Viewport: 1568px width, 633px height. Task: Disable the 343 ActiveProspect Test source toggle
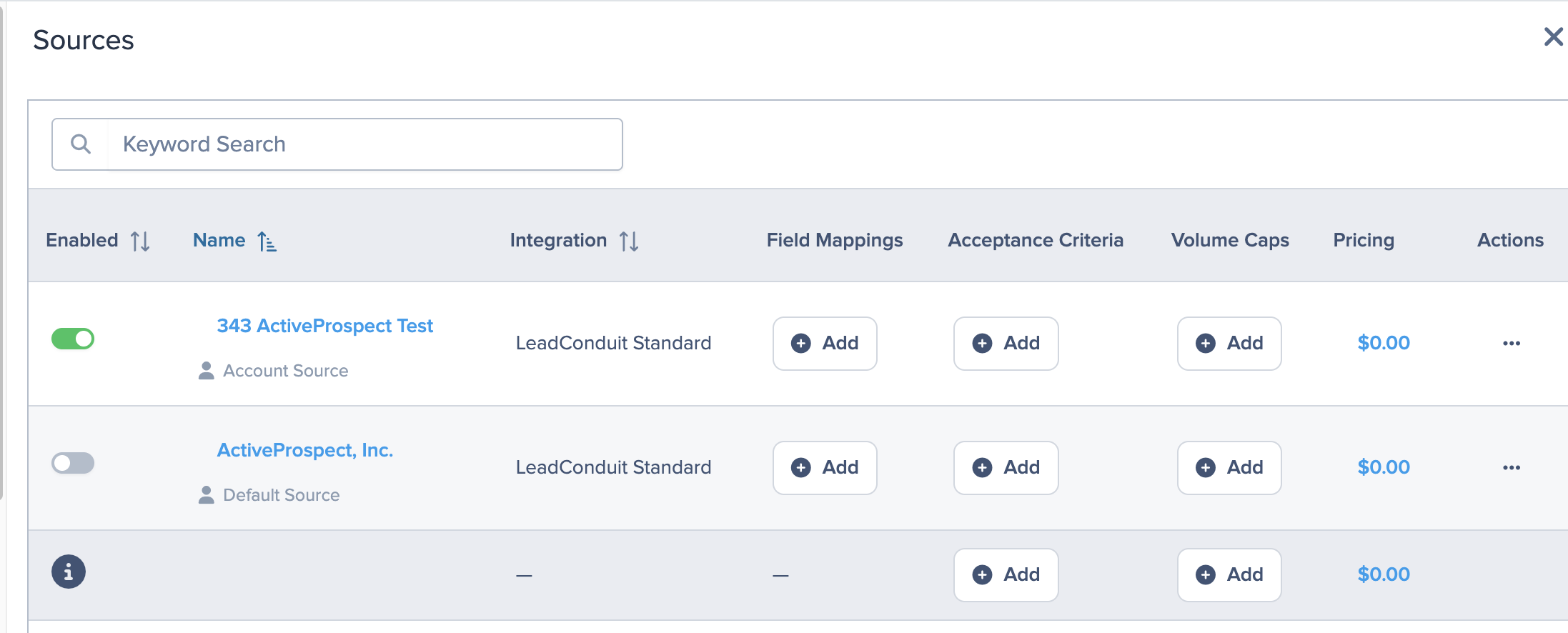tap(73, 339)
